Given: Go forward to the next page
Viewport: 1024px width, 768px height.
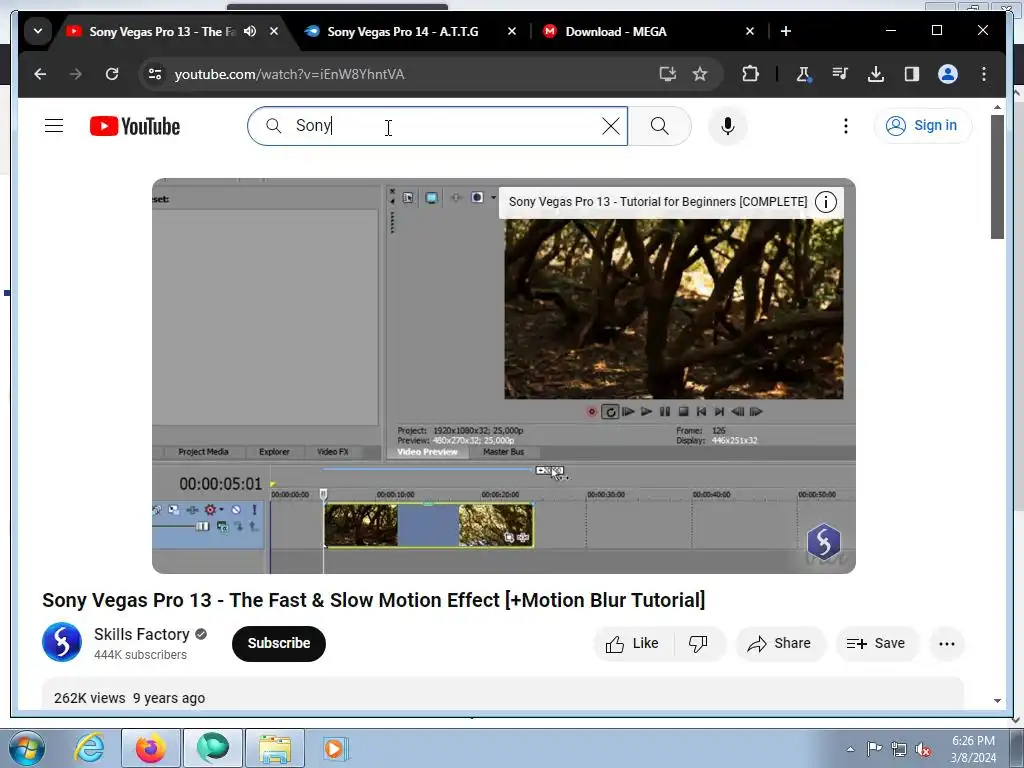Looking at the screenshot, I should click(76, 74).
